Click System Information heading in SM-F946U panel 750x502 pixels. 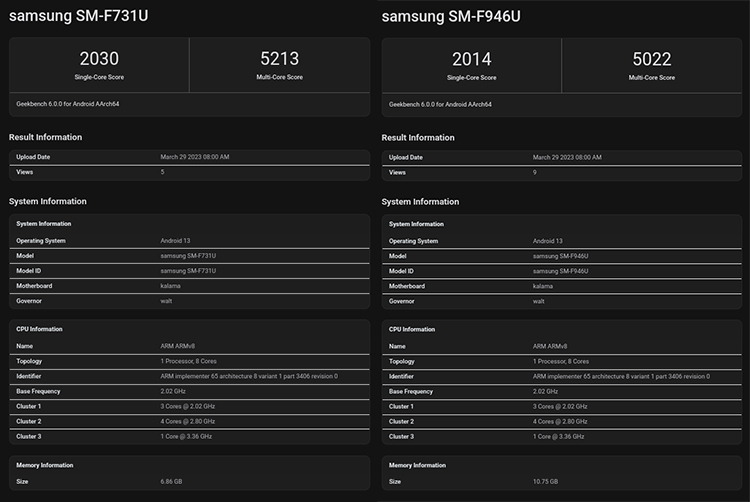(420, 202)
